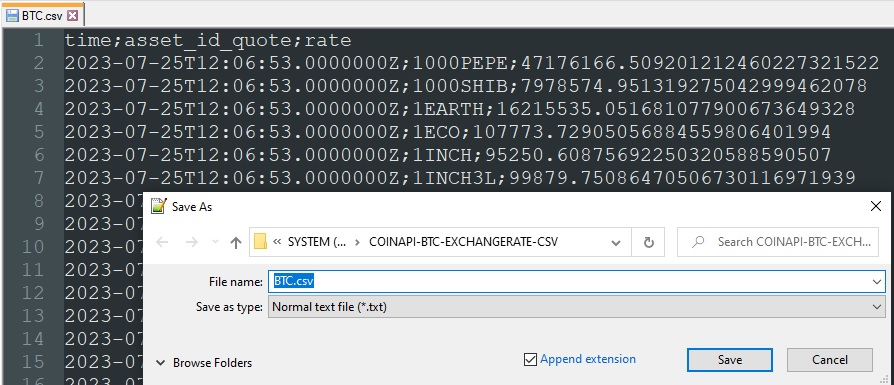Click line number 5 in the gutter
Viewport: 894px width, 385px height.
point(38,132)
